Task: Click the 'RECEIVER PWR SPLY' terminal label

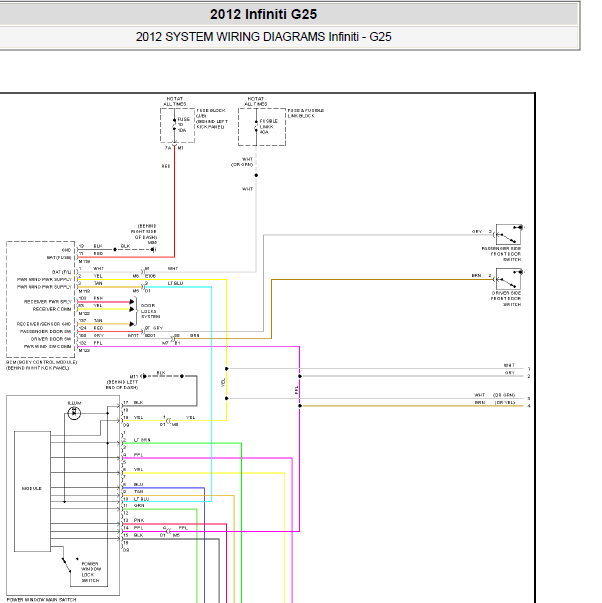Action: (48, 302)
